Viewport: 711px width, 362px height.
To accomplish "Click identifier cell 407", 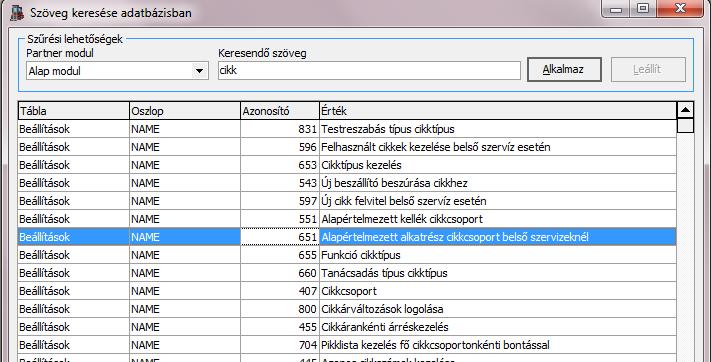I will (x=280, y=291).
